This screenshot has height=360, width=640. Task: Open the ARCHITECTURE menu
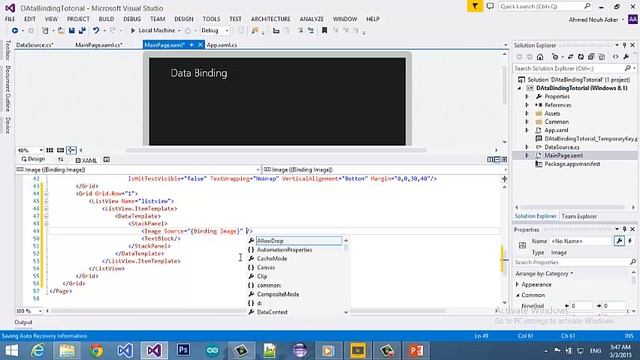(x=271, y=19)
